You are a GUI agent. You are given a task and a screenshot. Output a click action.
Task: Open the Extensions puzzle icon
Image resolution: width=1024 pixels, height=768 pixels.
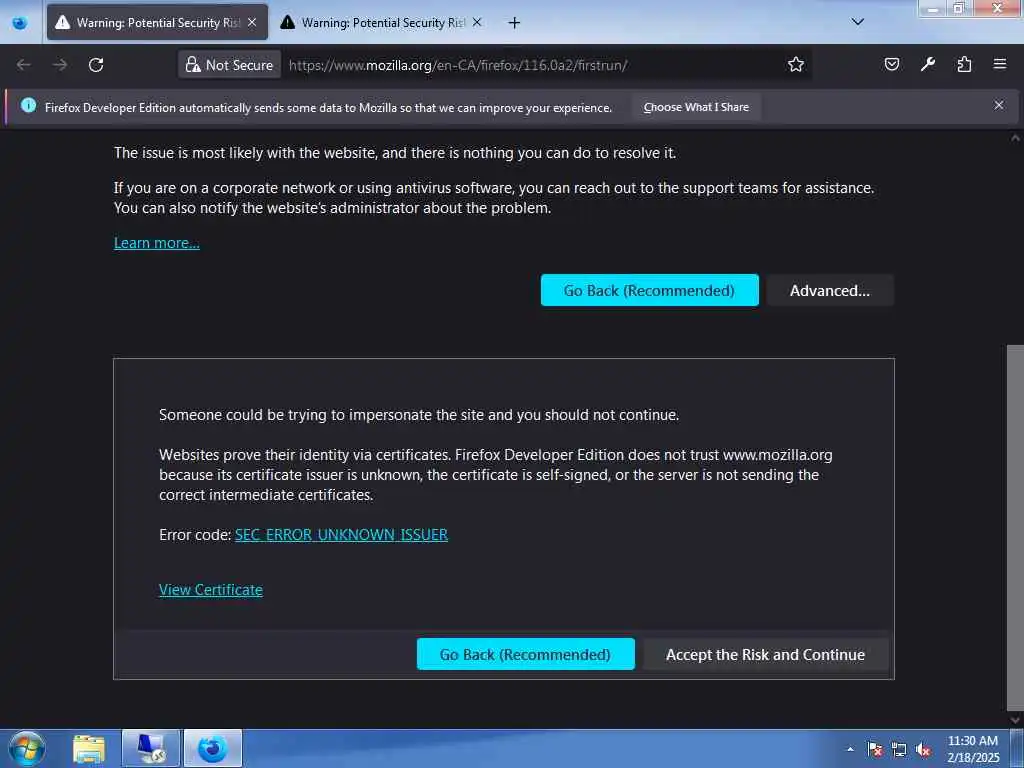click(964, 64)
